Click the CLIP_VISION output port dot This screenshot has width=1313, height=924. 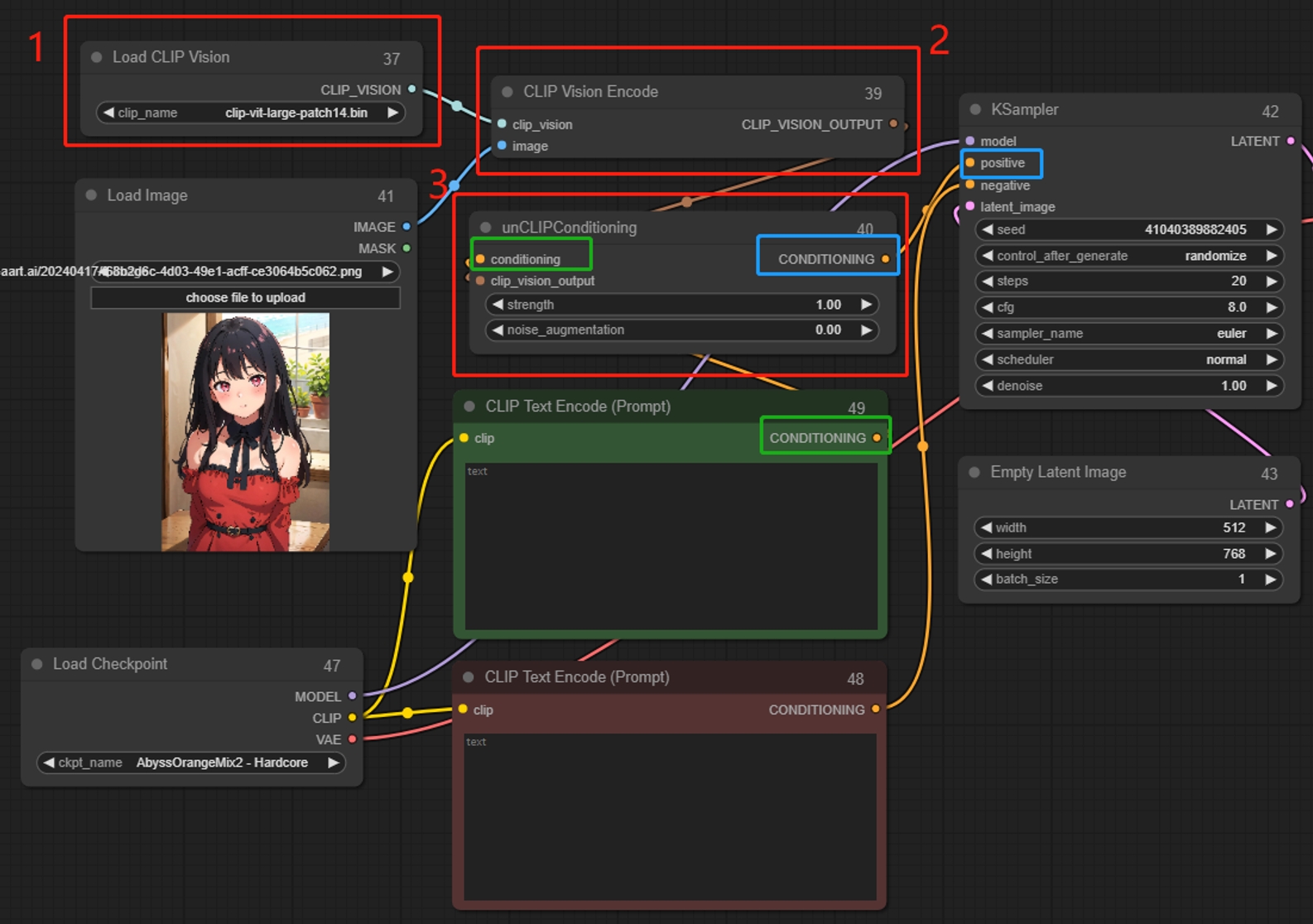[x=411, y=89]
